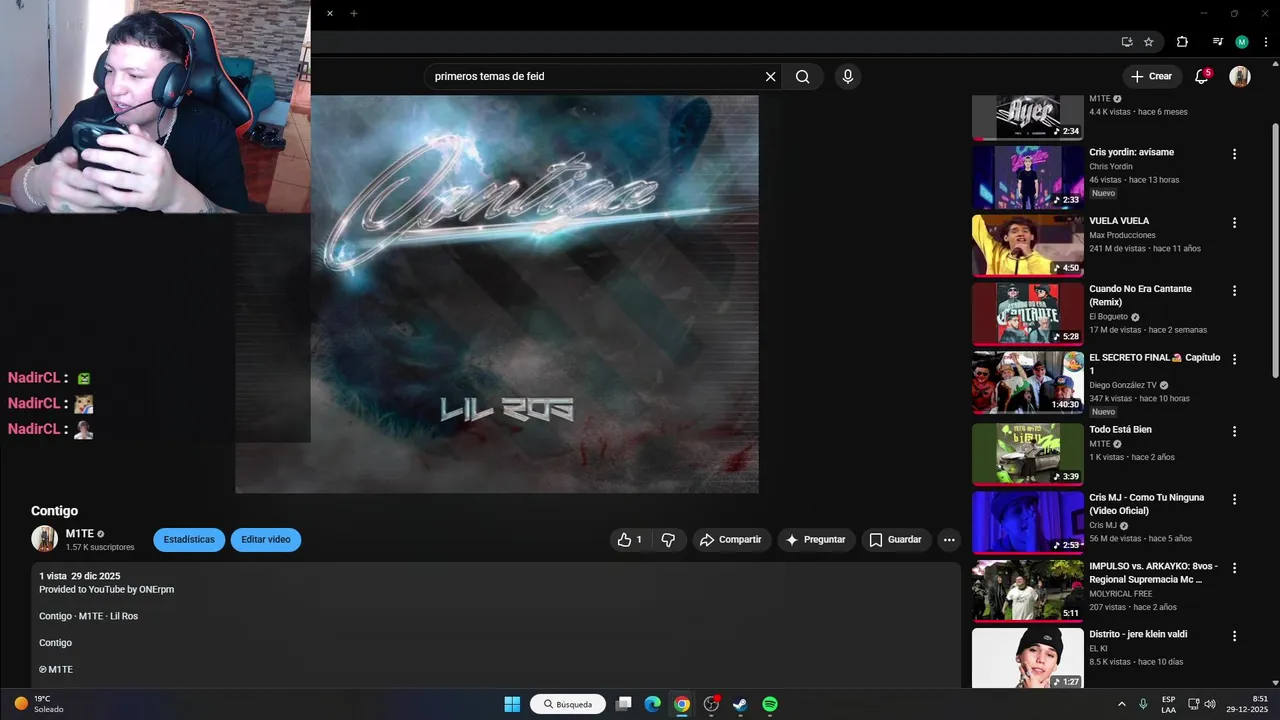Open Chrome media controls icon
Viewport: 1280px width, 720px height.
coord(1217,42)
